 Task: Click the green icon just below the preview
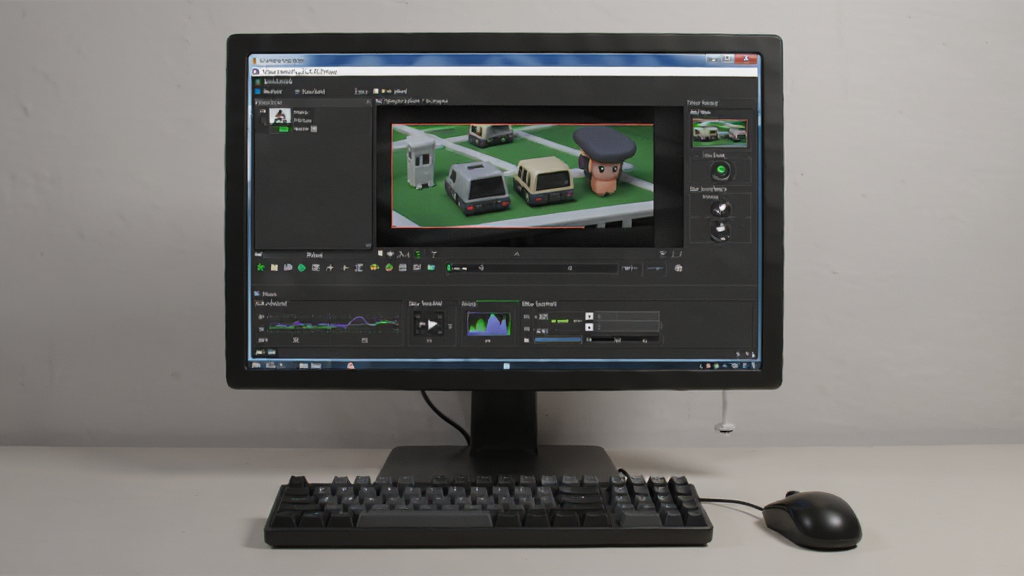(x=418, y=254)
